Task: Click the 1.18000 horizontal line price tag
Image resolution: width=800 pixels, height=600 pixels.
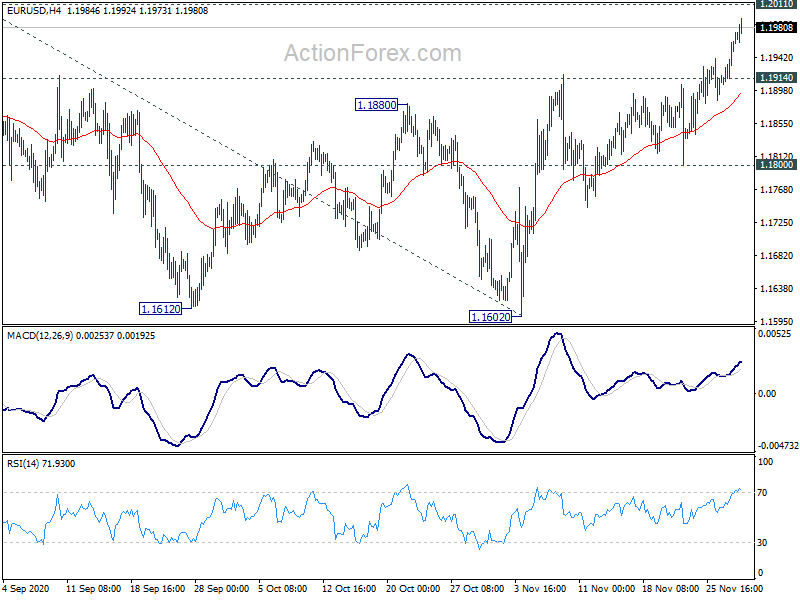Action: coord(776,164)
